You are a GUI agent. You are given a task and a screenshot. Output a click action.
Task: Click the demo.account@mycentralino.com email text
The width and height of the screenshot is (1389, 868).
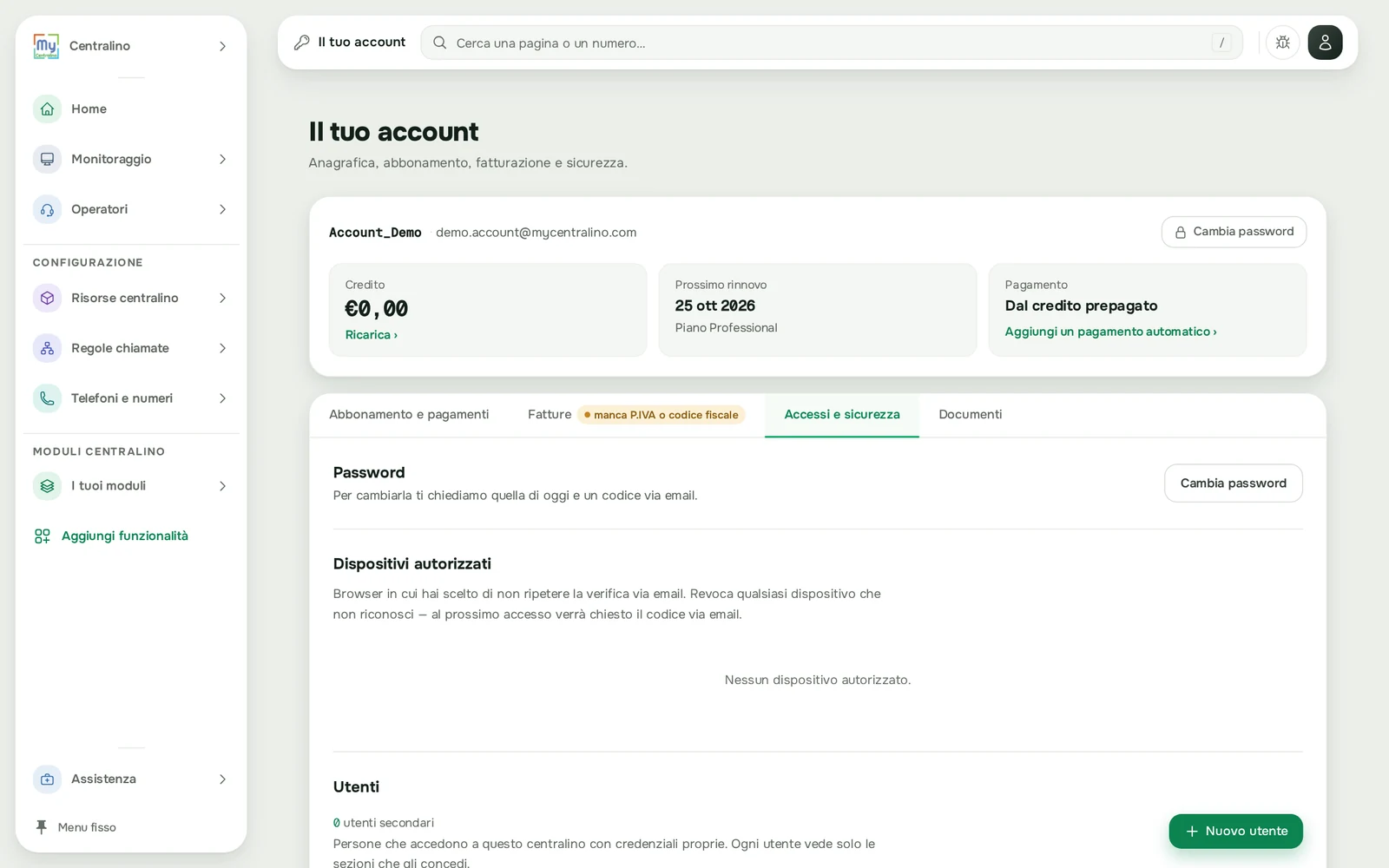(536, 233)
